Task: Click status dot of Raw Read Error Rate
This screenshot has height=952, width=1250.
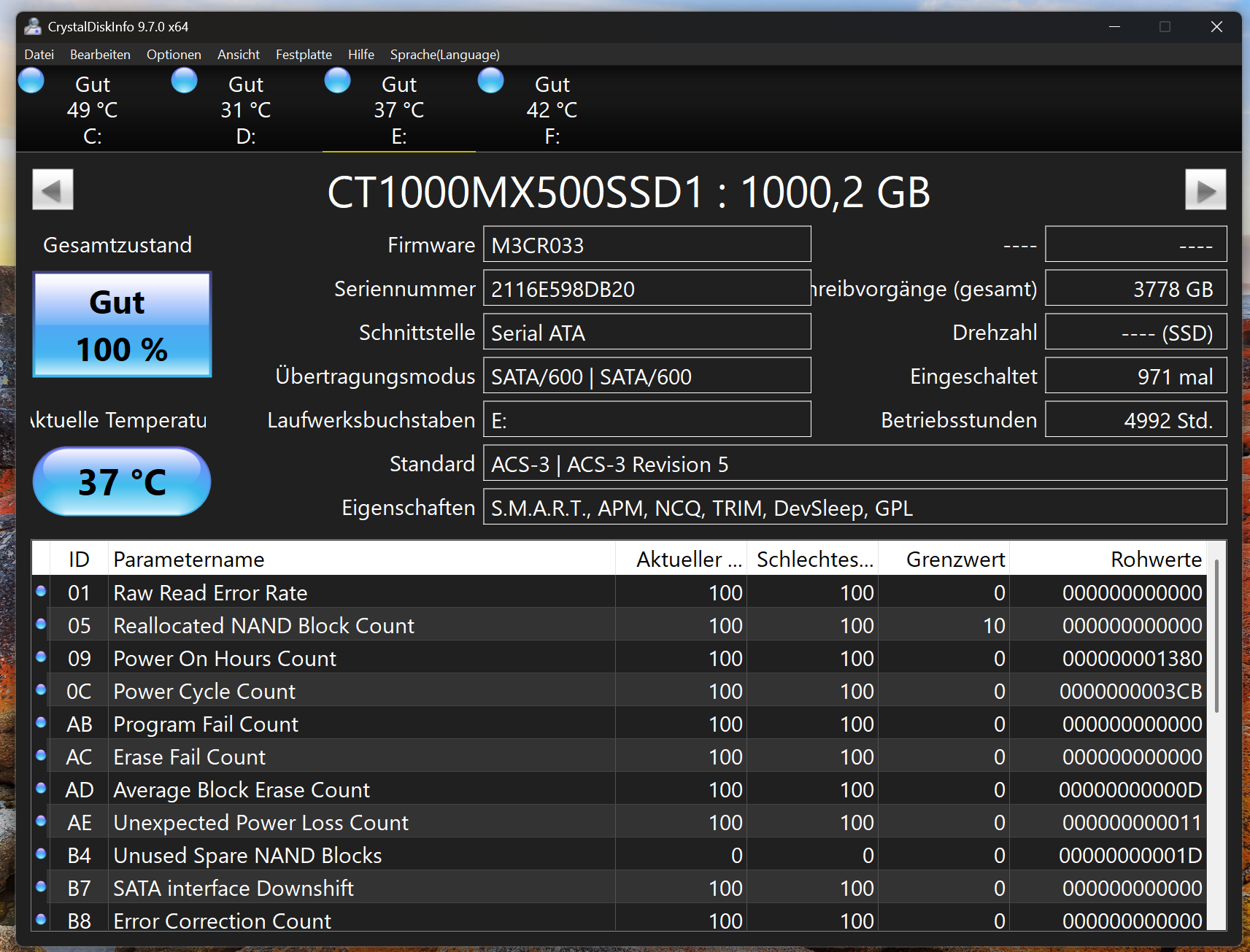Action: point(41,591)
